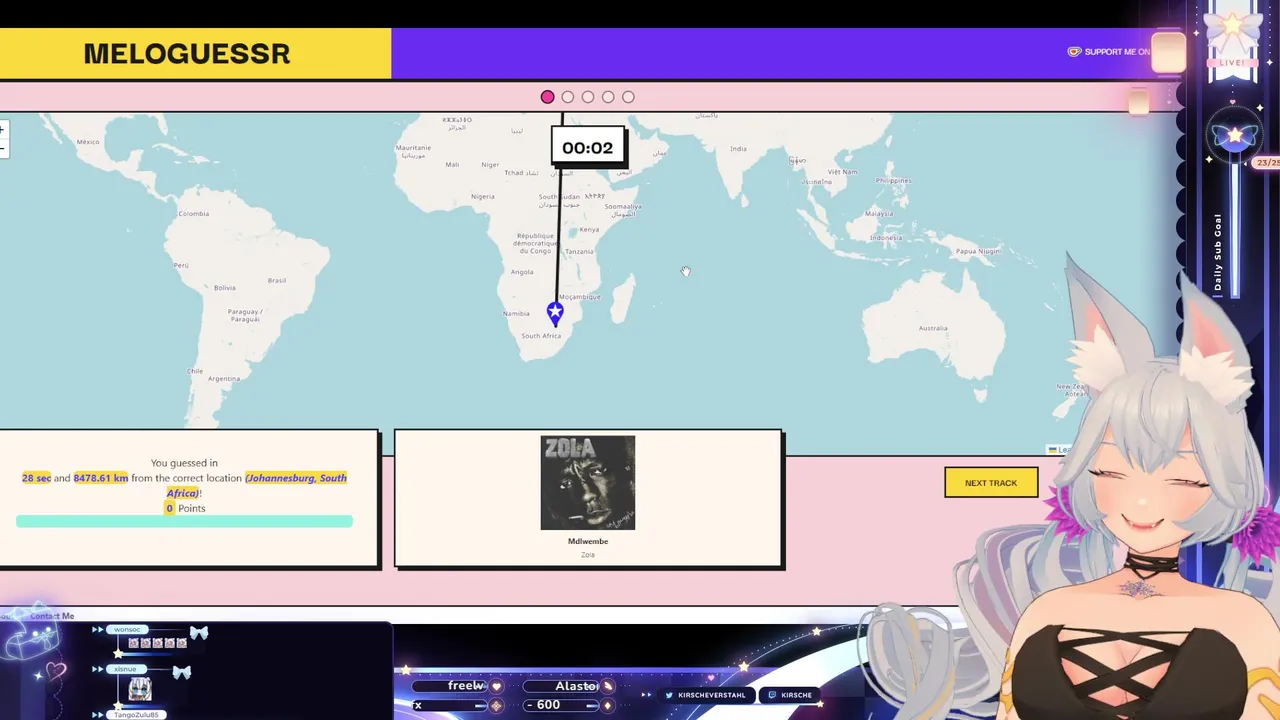Select the first round indicator dot
This screenshot has width=1280, height=720.
547,97
